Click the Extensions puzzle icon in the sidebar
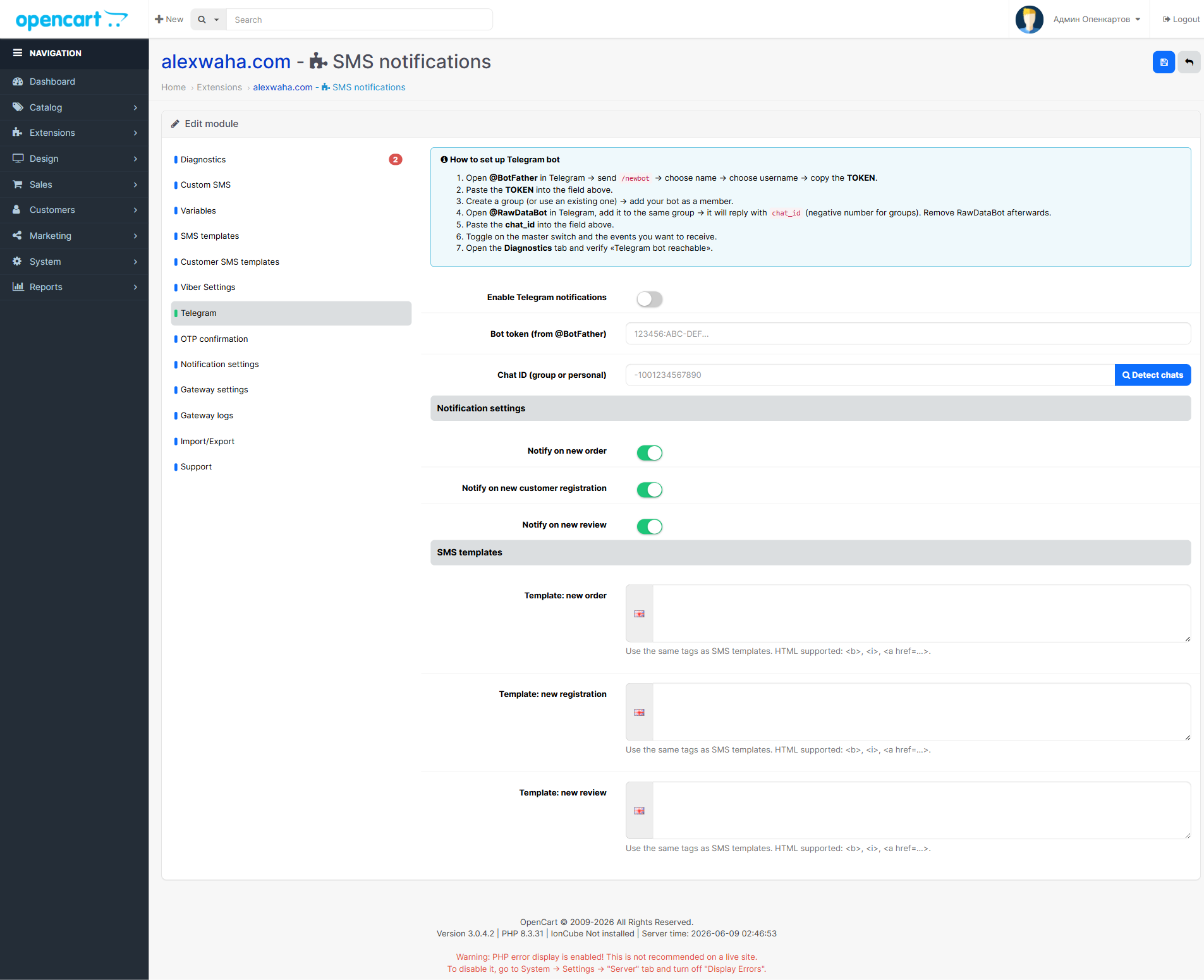Screen dimensions: 1204x980 coord(18,133)
